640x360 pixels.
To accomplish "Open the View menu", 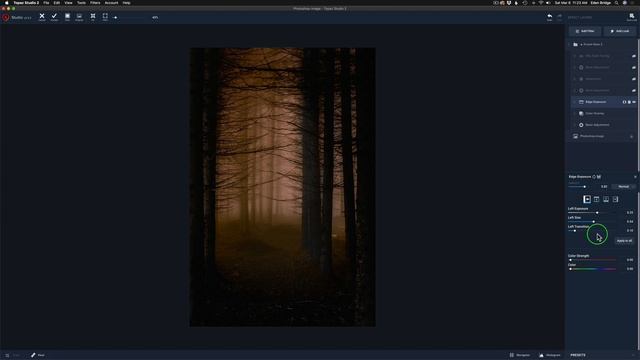I will click(x=68, y=3).
